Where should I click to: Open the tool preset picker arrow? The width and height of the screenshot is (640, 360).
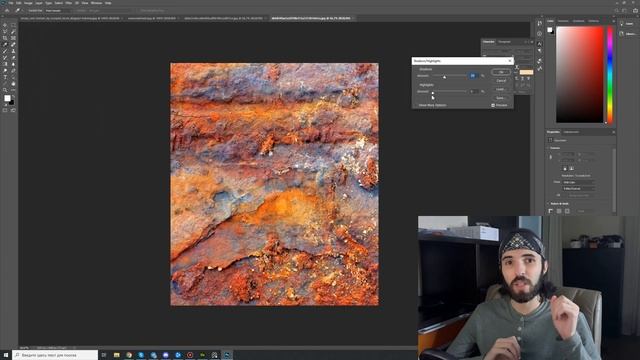[x=22, y=11]
